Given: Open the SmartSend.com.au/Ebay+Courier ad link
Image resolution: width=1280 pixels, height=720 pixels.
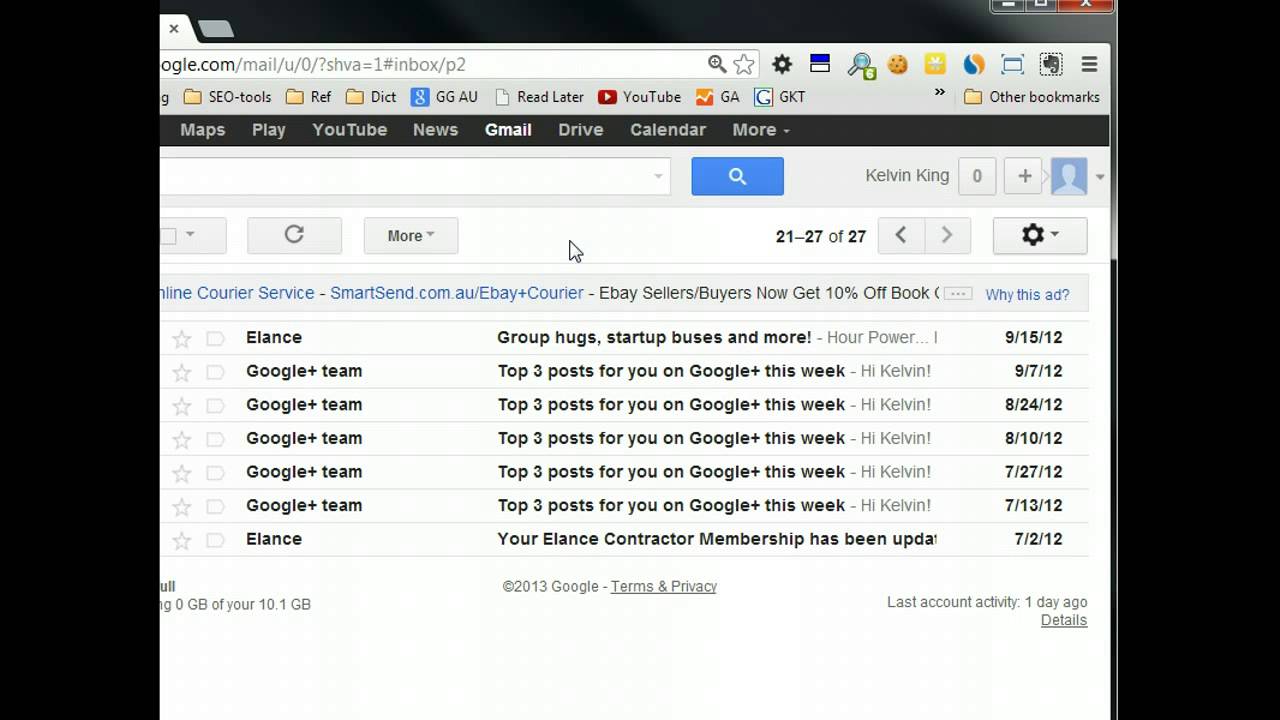Looking at the screenshot, I should point(456,293).
